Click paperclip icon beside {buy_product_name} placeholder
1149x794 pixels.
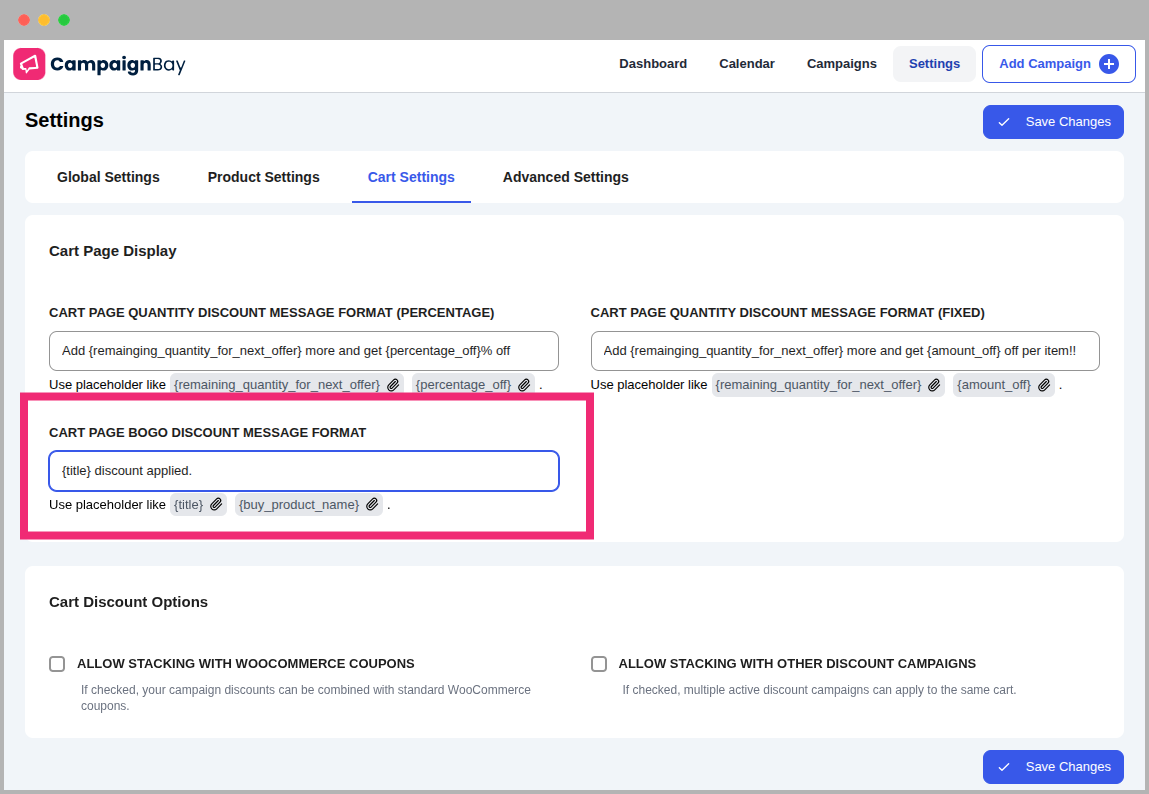point(372,505)
